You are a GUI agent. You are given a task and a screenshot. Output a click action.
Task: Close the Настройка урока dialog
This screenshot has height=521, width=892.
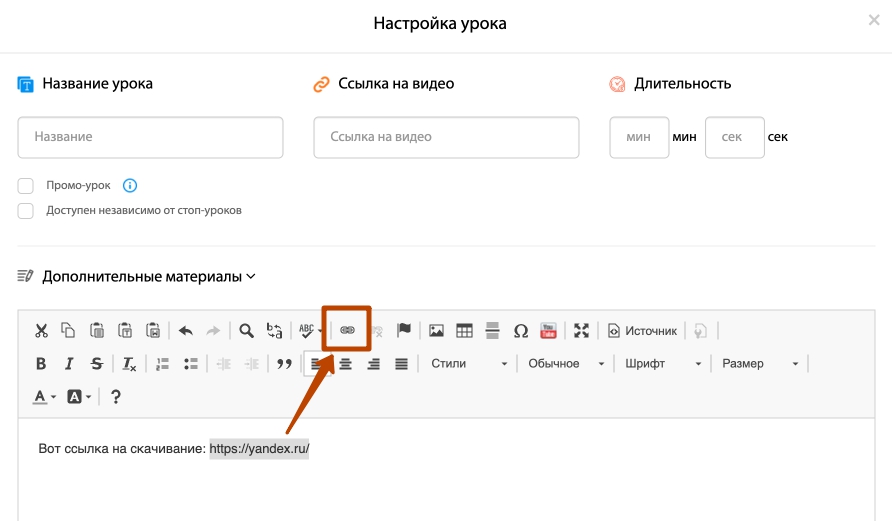874,20
